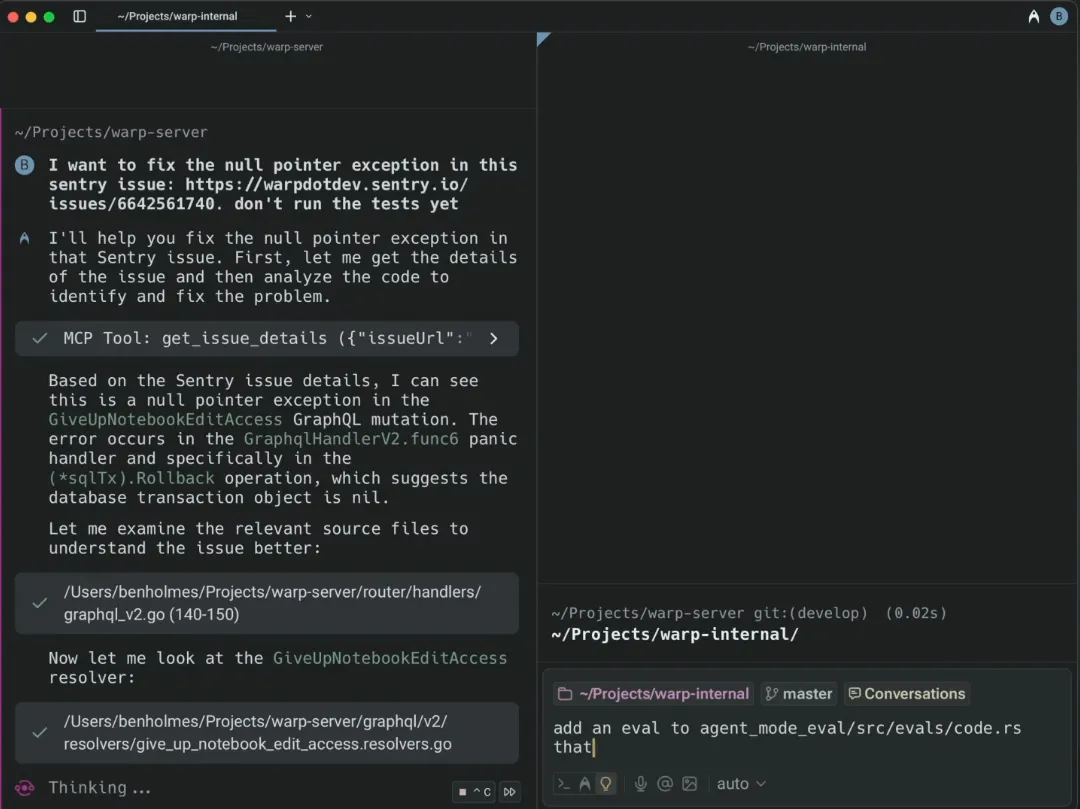Click the Warp AI icon in top right

coord(1034,16)
